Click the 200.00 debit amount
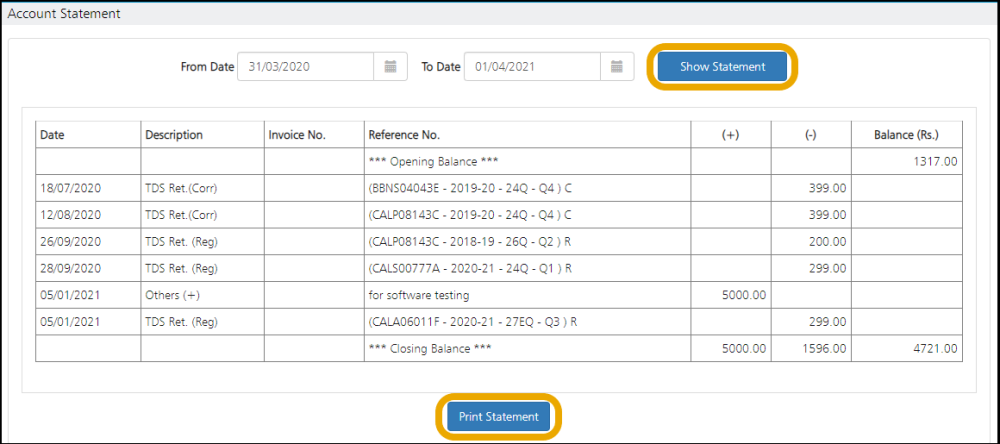 (827, 242)
